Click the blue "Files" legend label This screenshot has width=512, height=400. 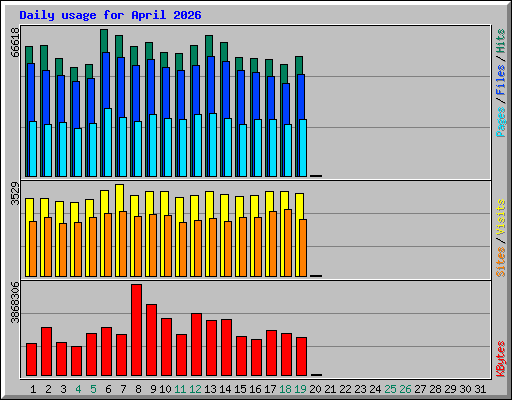(x=500, y=79)
